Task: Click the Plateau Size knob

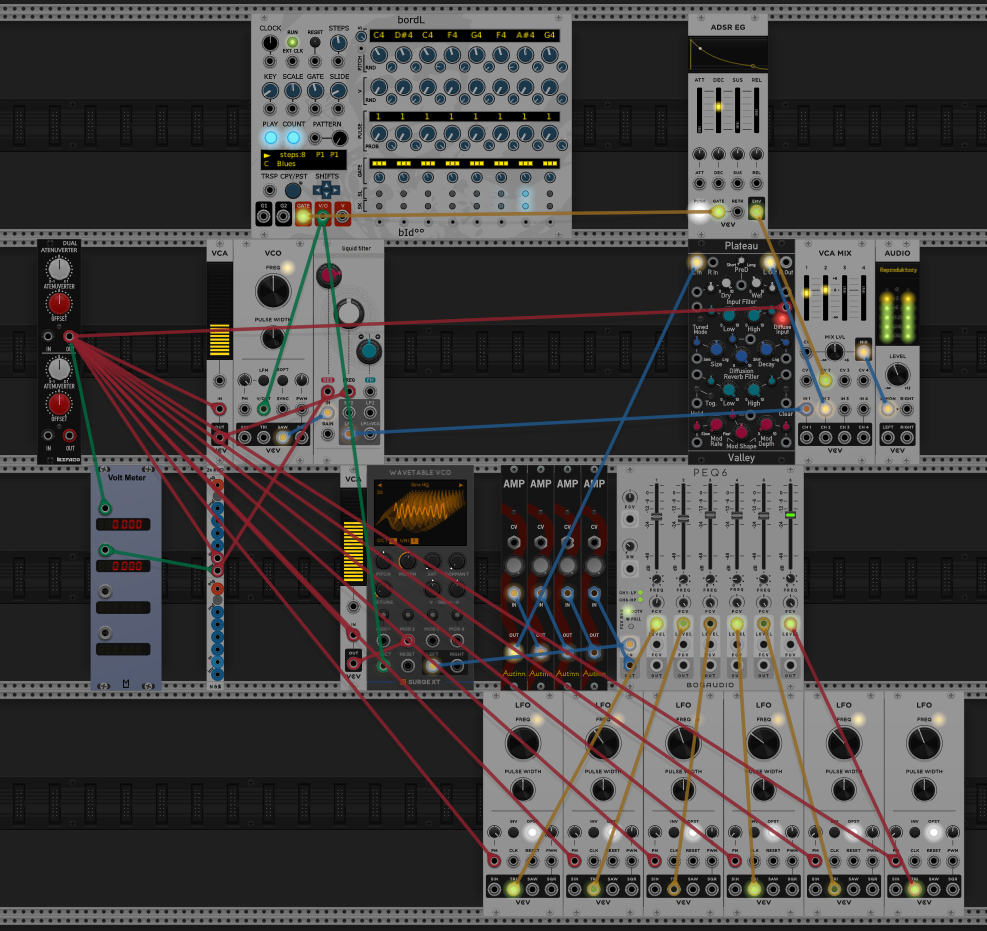Action: click(716, 349)
